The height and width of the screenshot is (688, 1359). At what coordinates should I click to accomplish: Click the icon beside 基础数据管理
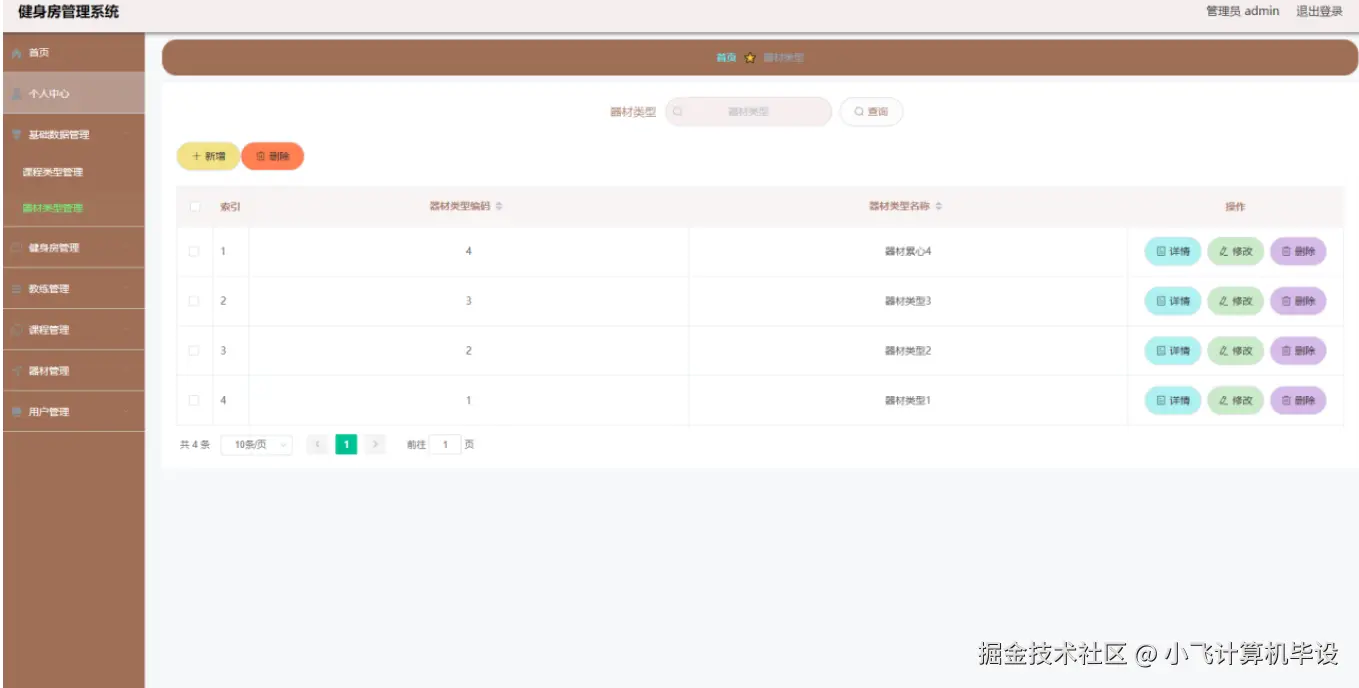pos(16,135)
